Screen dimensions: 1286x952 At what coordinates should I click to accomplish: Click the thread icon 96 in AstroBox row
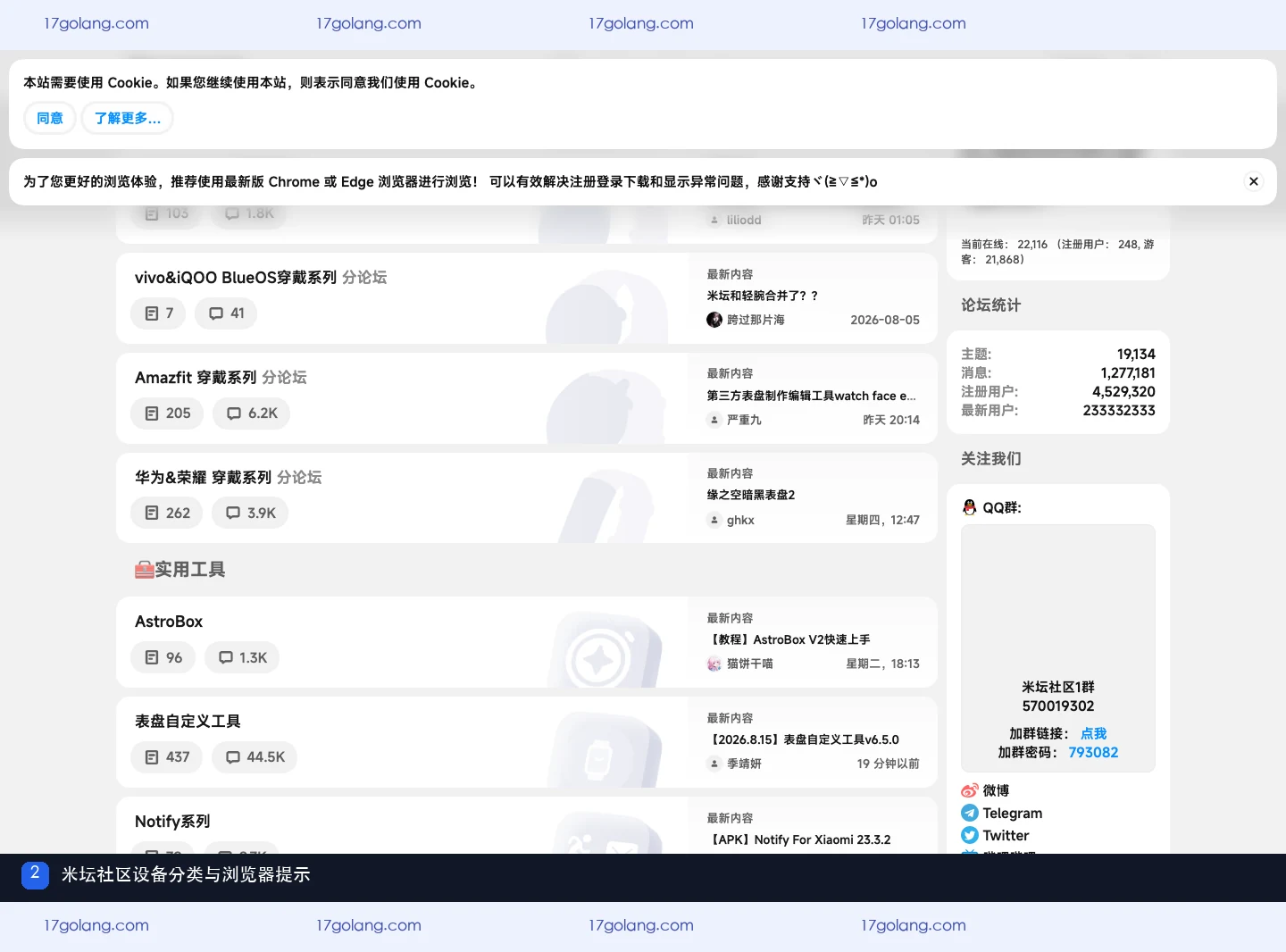click(x=152, y=658)
